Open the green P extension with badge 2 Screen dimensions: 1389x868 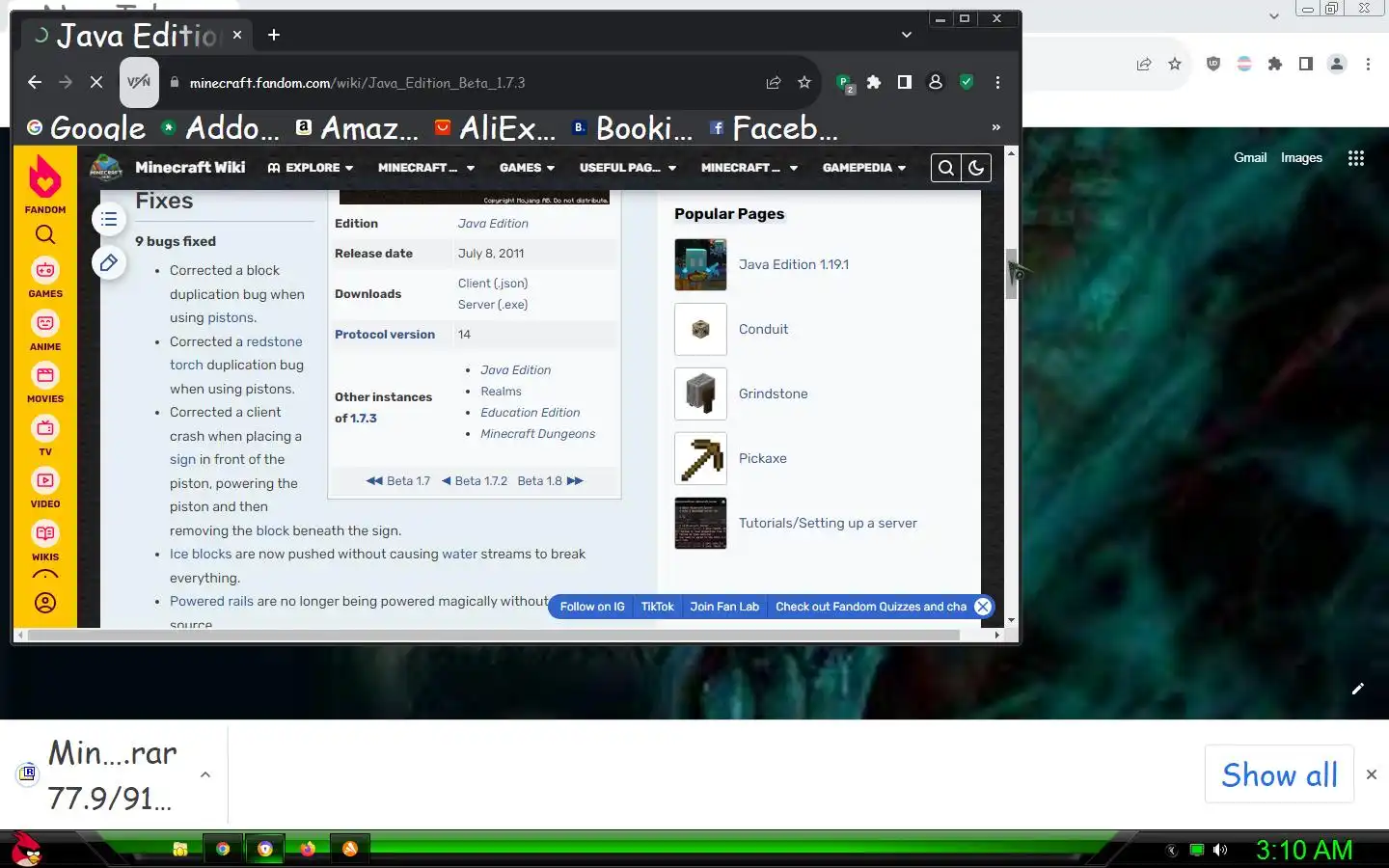tap(845, 84)
